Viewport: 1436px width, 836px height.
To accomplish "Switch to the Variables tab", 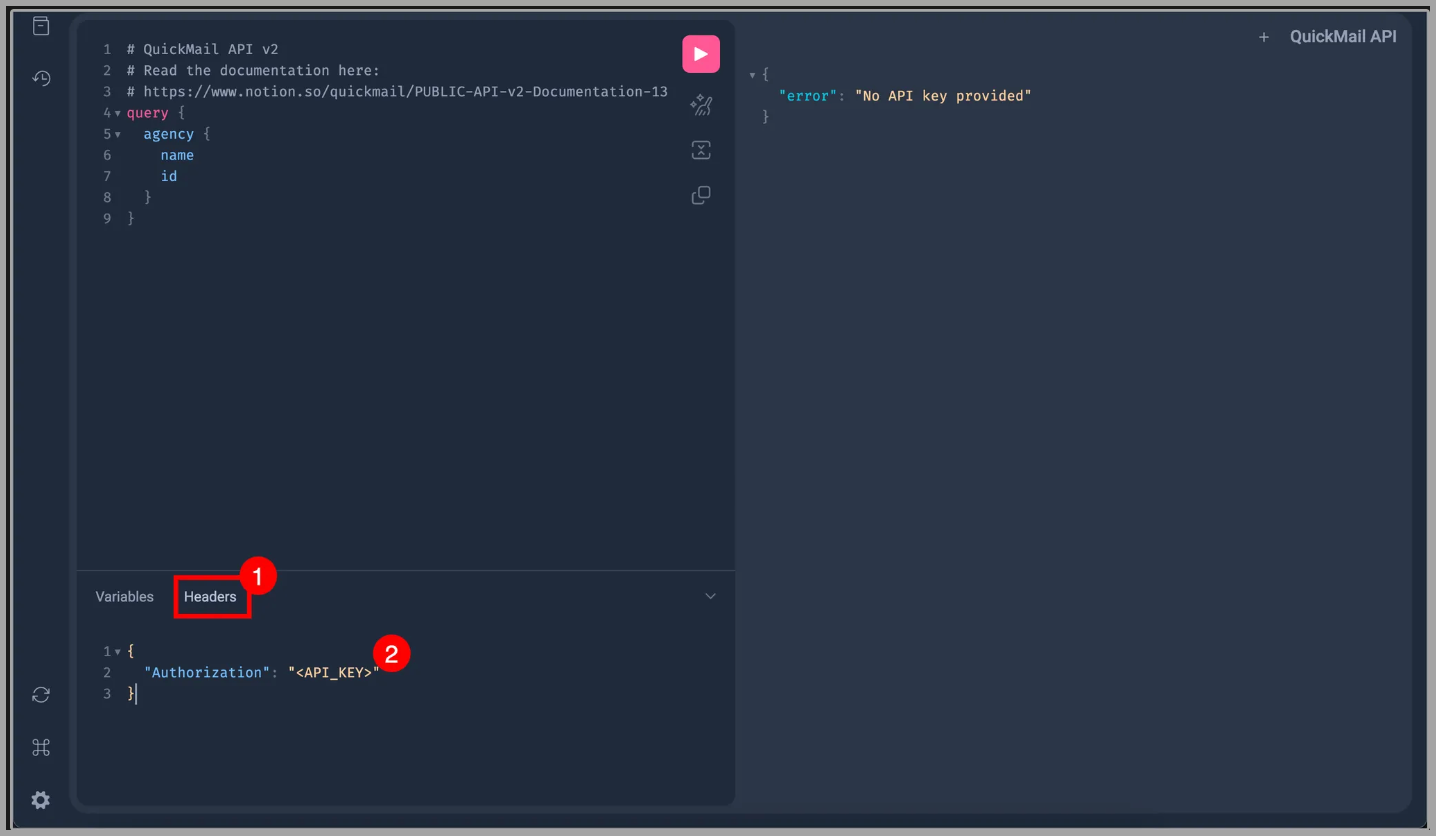I will coord(125,597).
